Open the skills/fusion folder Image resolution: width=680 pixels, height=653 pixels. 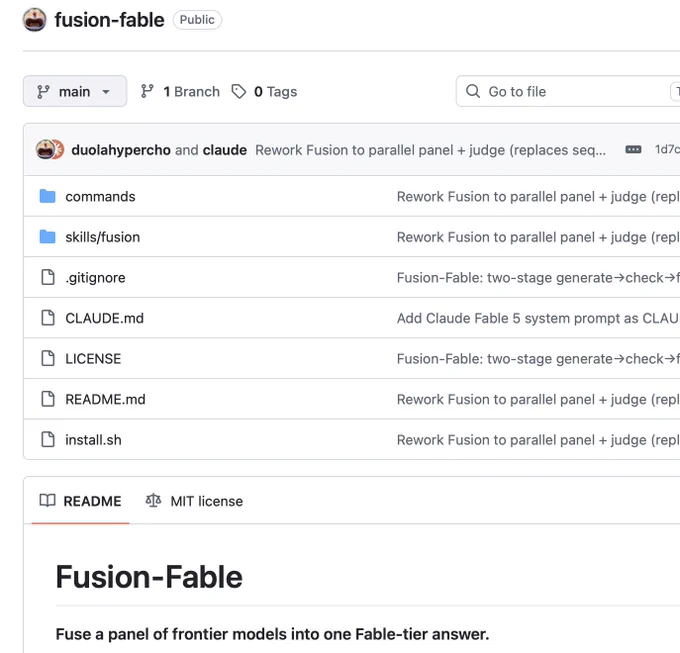[x=103, y=237]
